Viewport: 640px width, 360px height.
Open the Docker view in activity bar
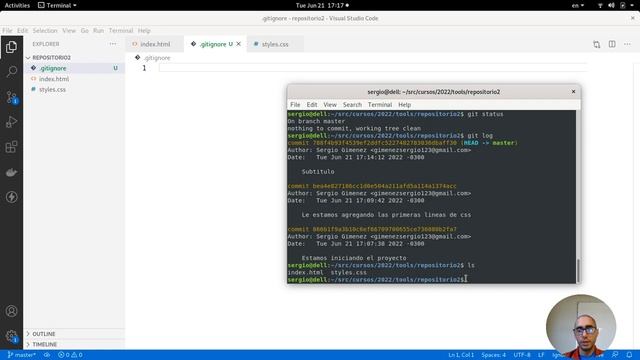(11, 172)
